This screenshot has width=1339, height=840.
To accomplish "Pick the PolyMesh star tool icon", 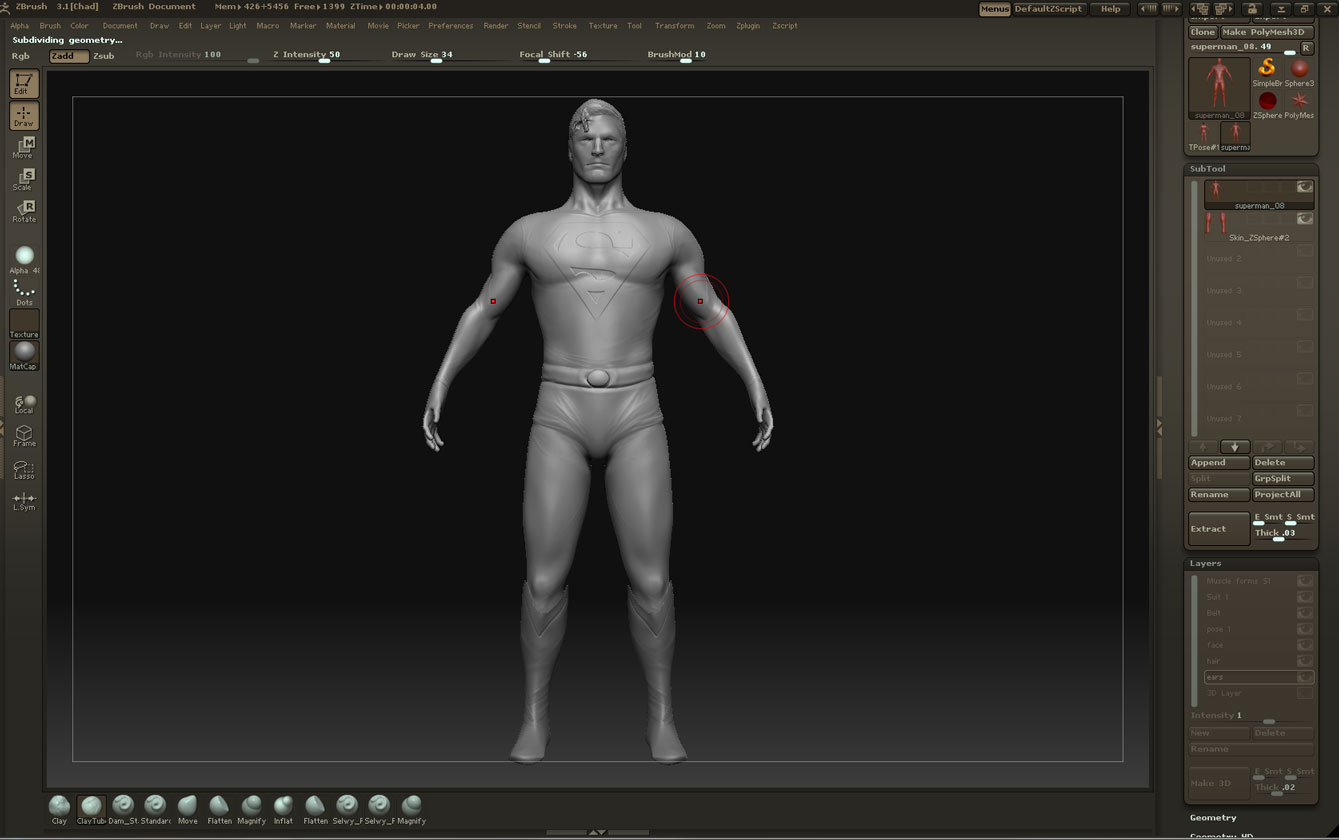I will [x=1299, y=104].
